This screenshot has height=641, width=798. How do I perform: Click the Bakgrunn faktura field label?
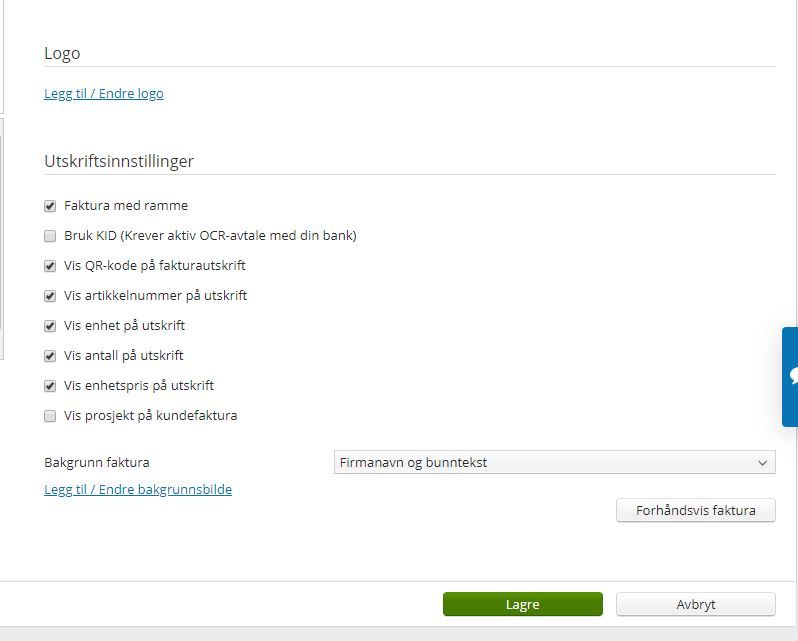click(97, 463)
